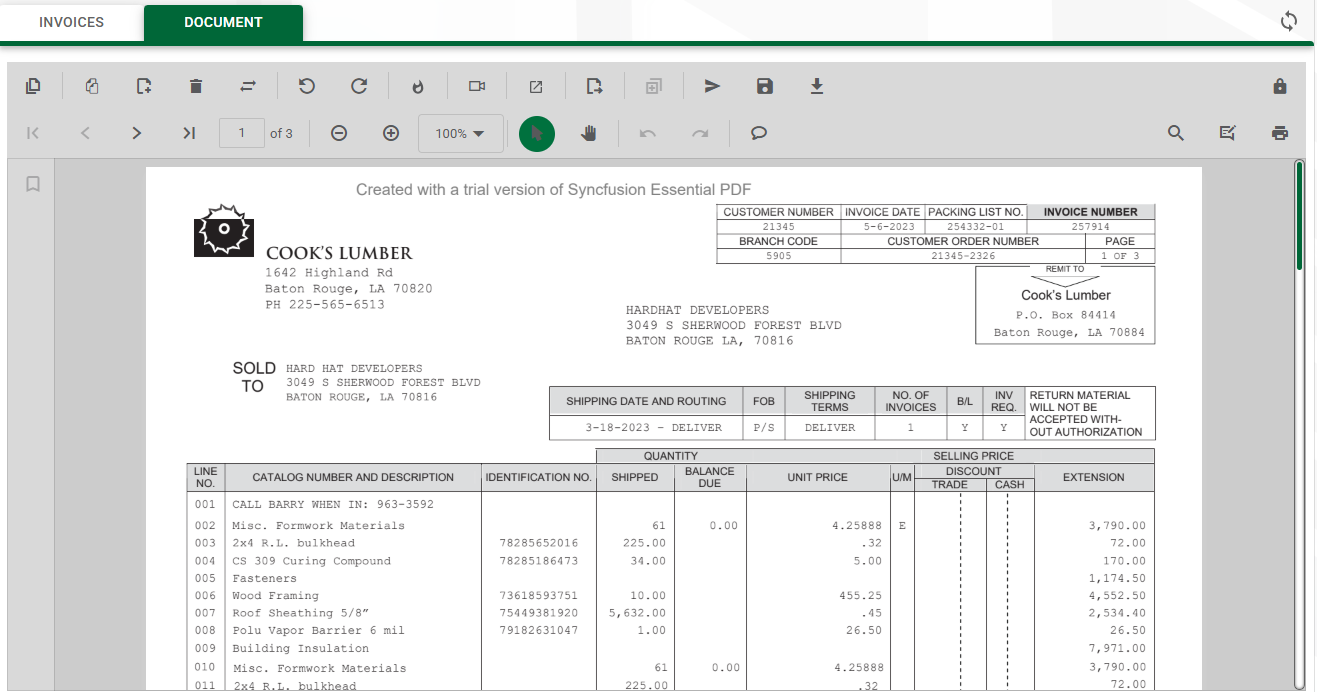The height and width of the screenshot is (692, 1317).
Task: Save the document with the floppy disk icon
Action: 765,86
